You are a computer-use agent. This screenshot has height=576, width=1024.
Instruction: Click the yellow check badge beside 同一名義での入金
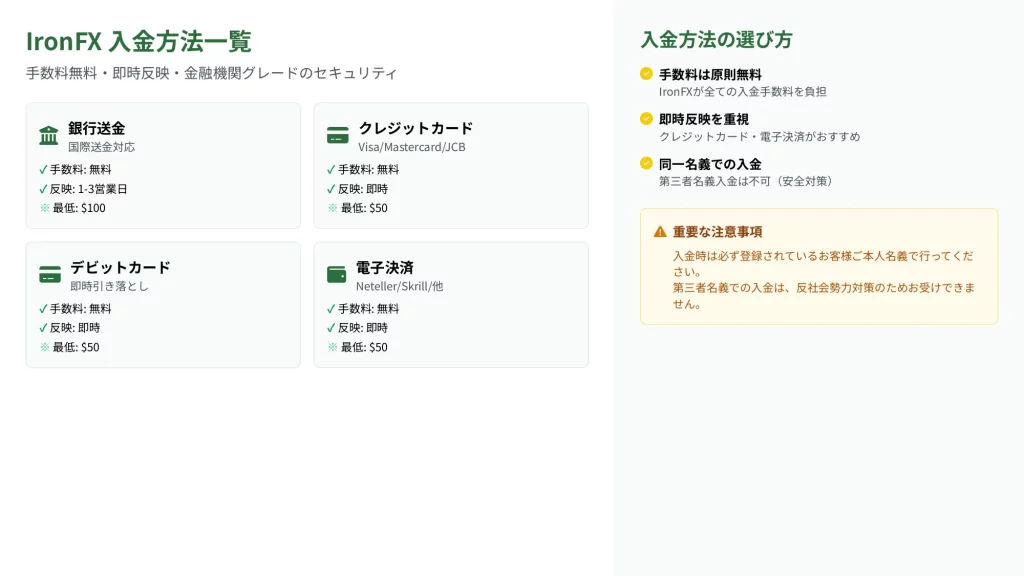click(x=646, y=163)
